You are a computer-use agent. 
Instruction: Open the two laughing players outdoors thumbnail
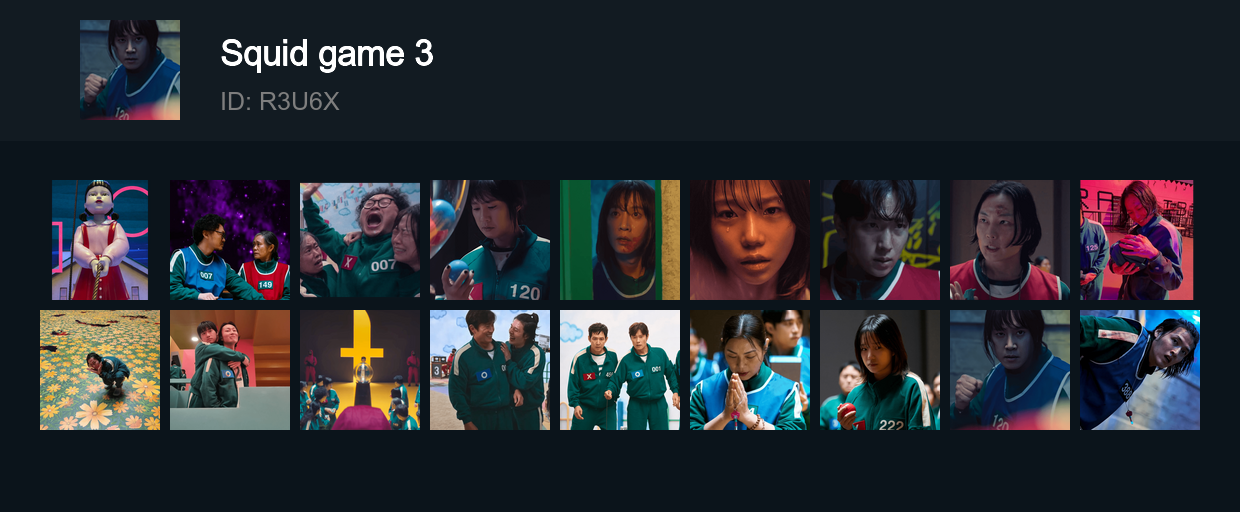coord(490,370)
